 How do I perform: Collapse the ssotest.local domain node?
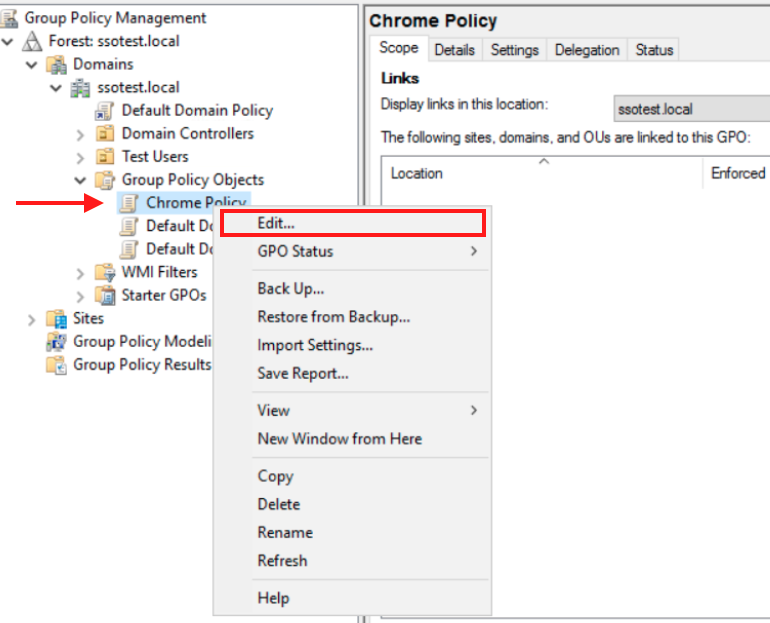point(56,88)
